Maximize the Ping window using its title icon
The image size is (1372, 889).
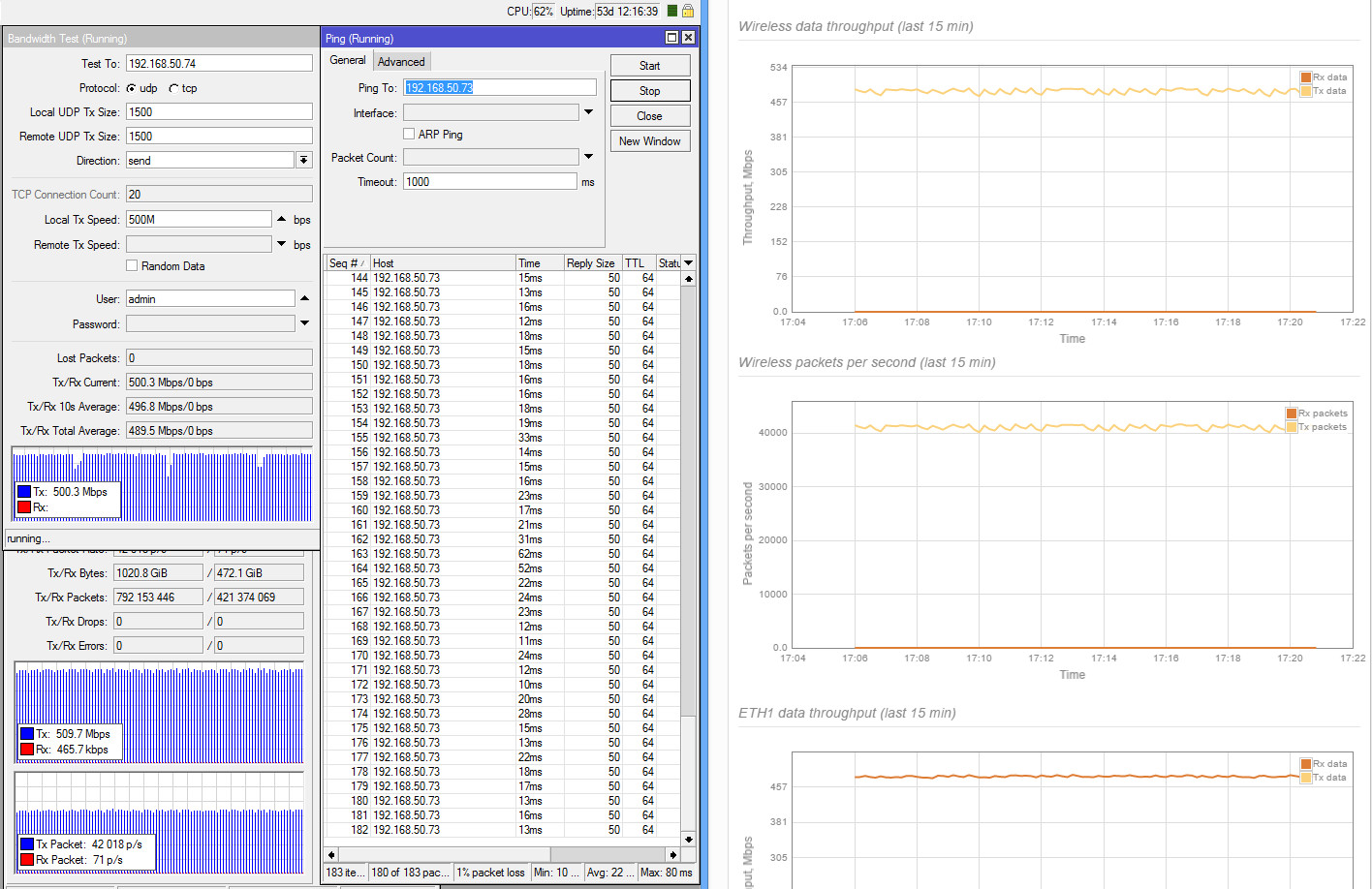671,38
